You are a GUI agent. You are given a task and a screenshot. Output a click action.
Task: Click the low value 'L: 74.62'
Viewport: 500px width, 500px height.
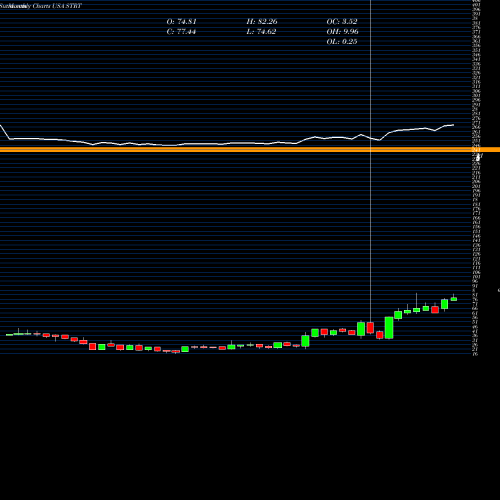point(261,32)
